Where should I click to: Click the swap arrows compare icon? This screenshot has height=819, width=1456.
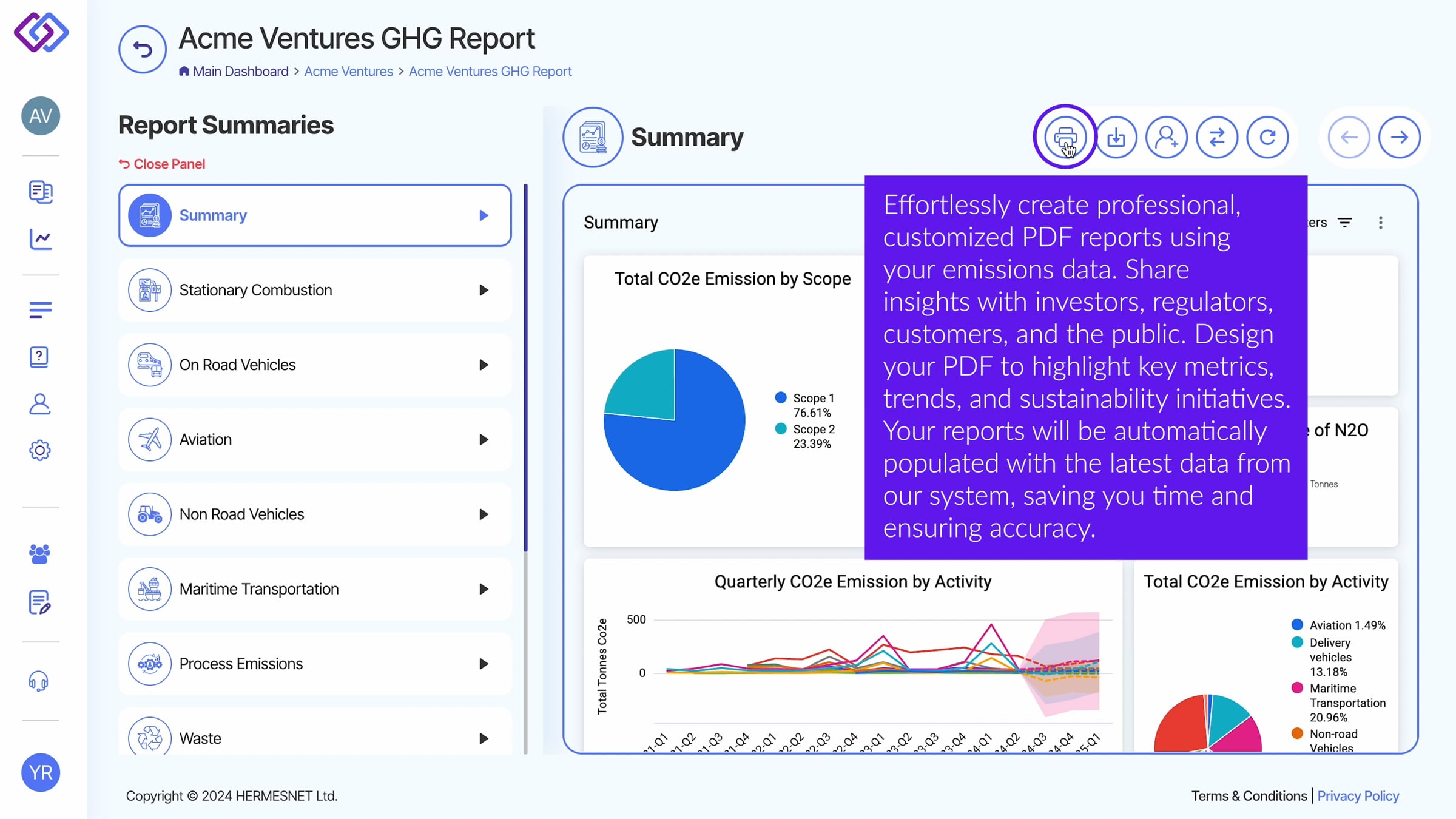(x=1216, y=137)
